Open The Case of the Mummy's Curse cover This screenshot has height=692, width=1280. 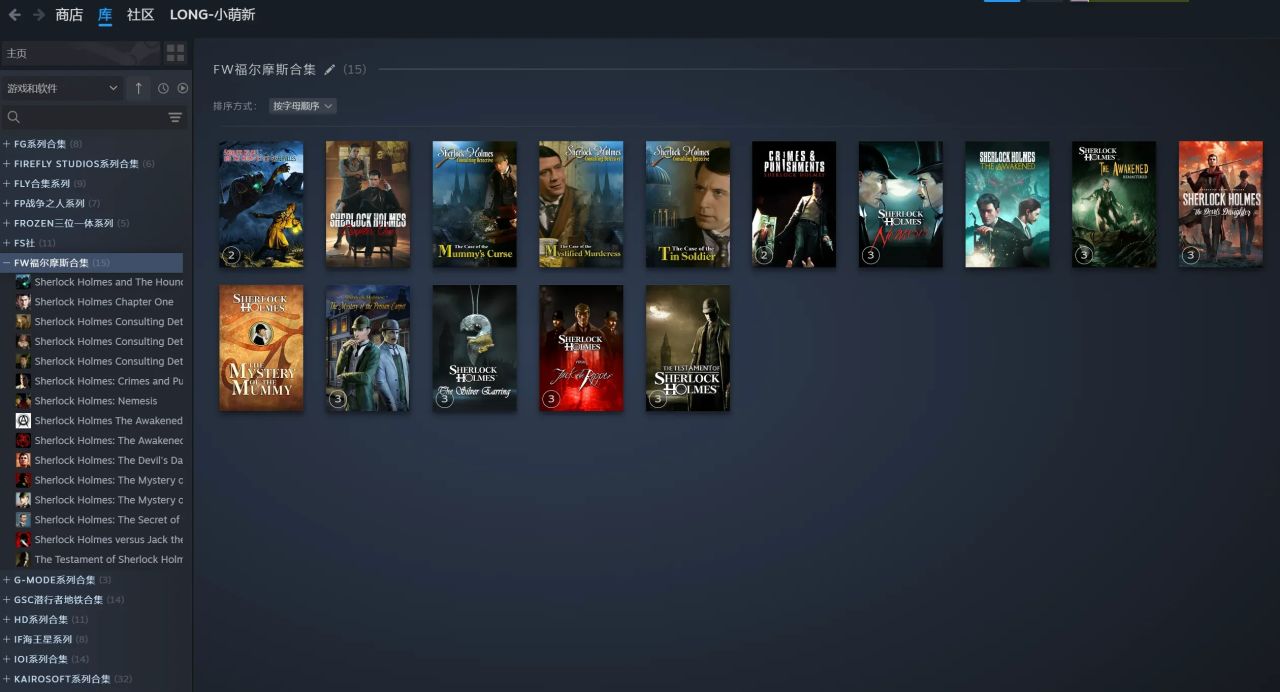coord(474,204)
